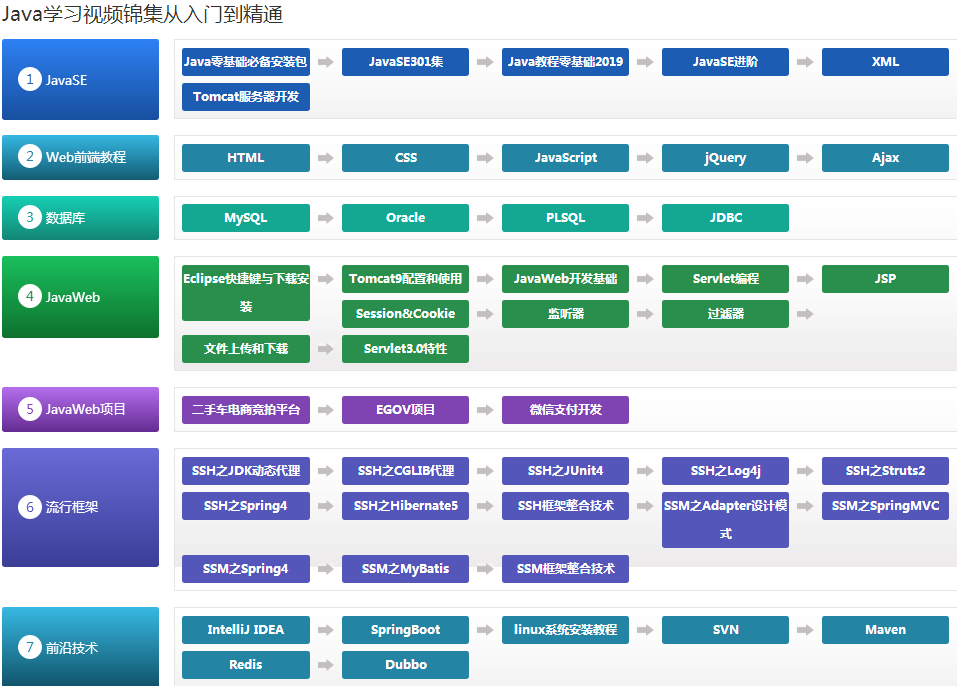Open SSM之MyBatis framework course
This screenshot has height=686, width=957.
405,569
